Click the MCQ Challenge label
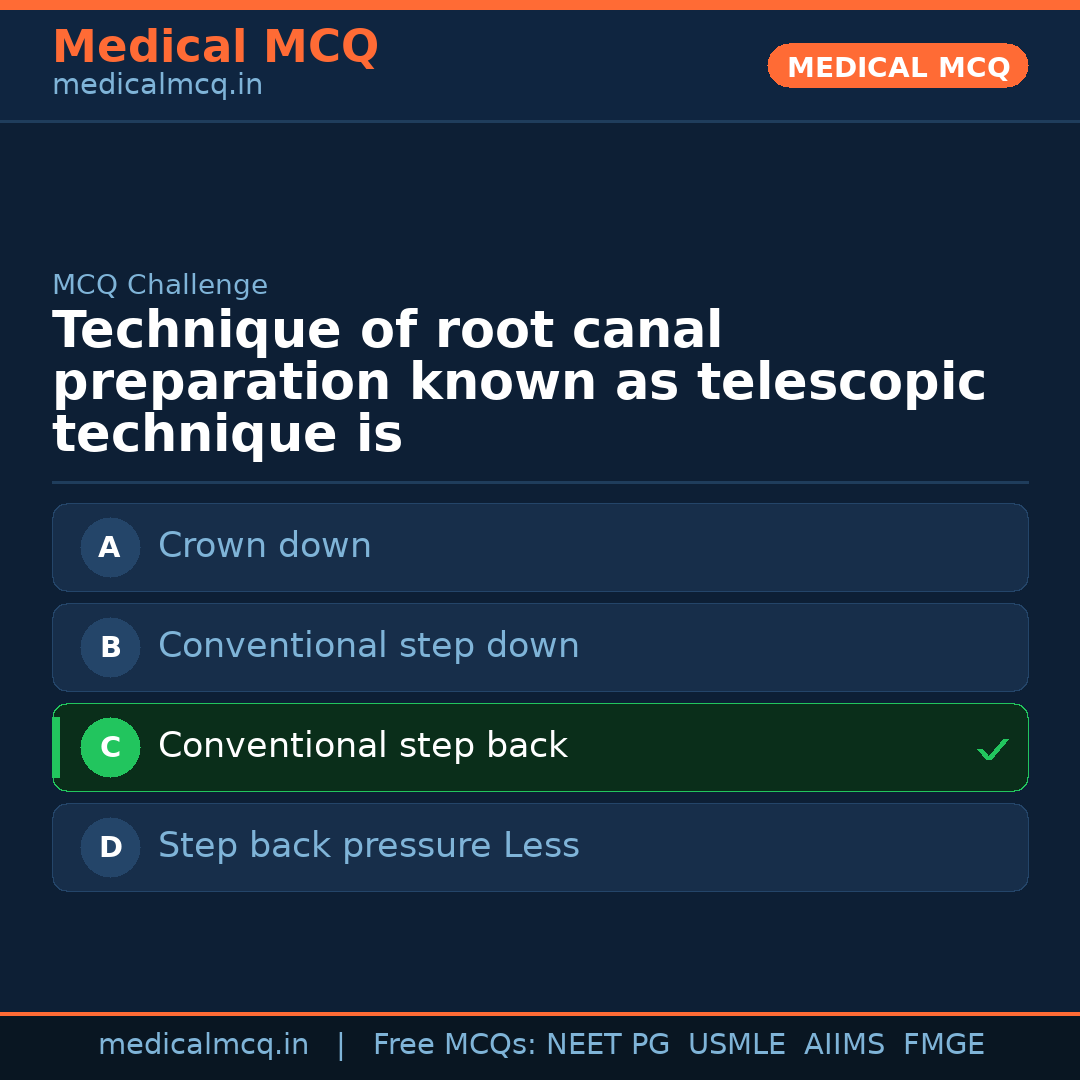The height and width of the screenshot is (1080, 1080). 160,285
